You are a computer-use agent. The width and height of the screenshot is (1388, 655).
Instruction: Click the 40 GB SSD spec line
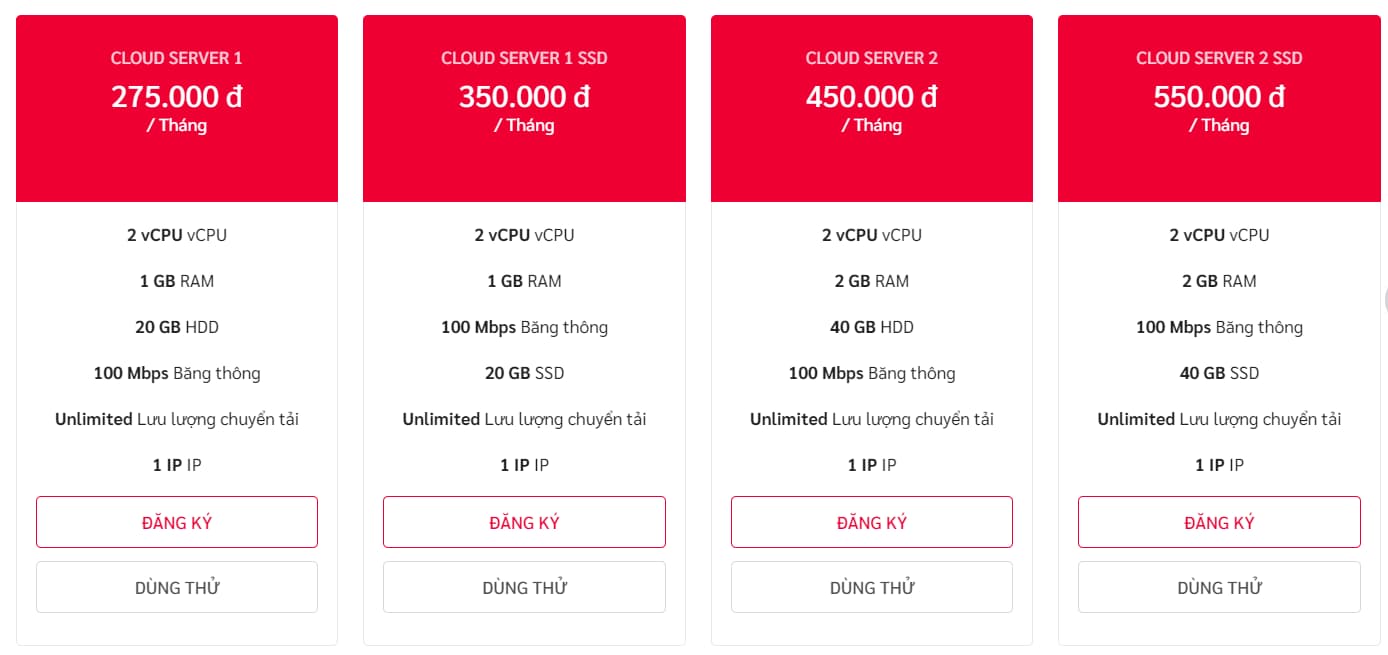coord(1219,373)
